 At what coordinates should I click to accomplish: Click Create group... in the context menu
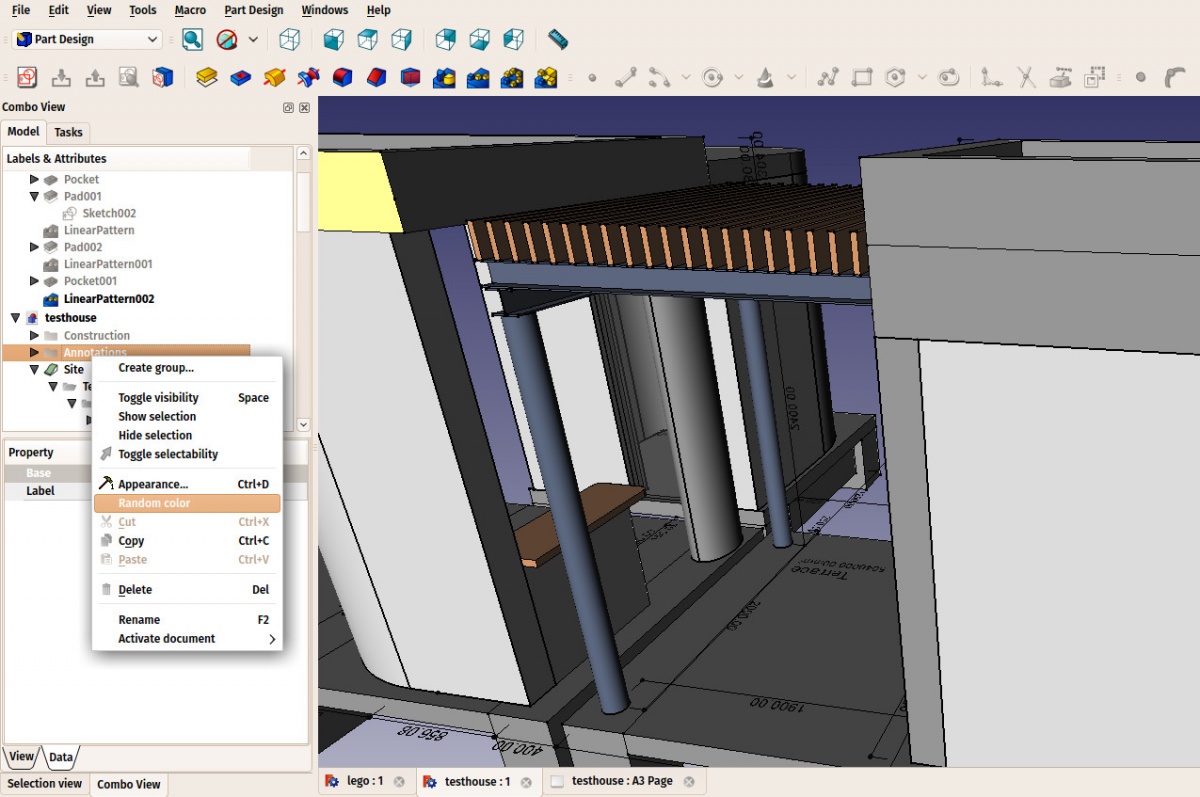pyautogui.click(x=156, y=368)
